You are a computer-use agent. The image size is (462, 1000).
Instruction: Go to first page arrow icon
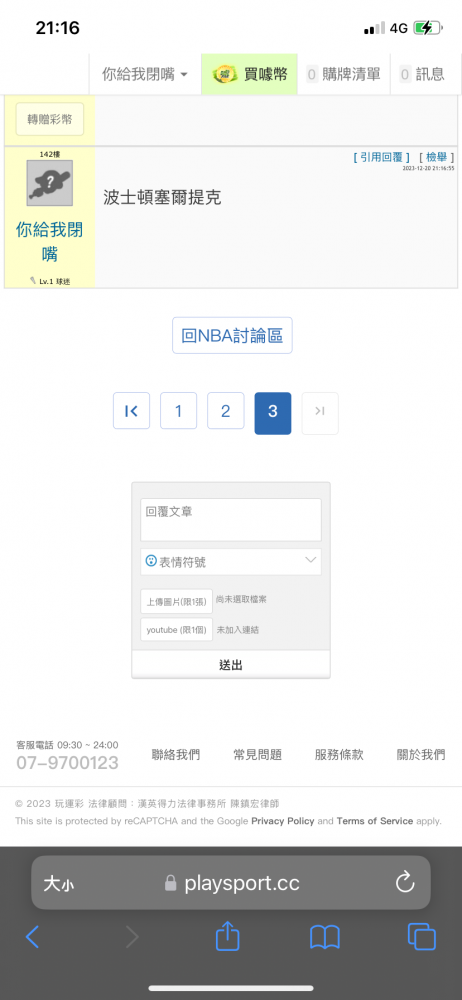131,411
